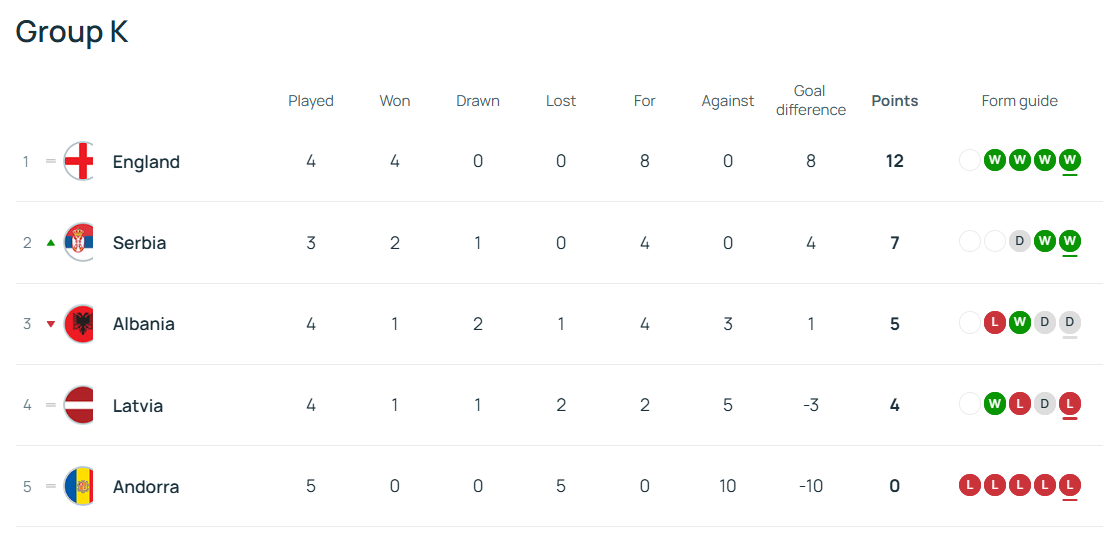This screenshot has height=540, width=1115.
Task: Open the Latvia team link
Action: 138,406
